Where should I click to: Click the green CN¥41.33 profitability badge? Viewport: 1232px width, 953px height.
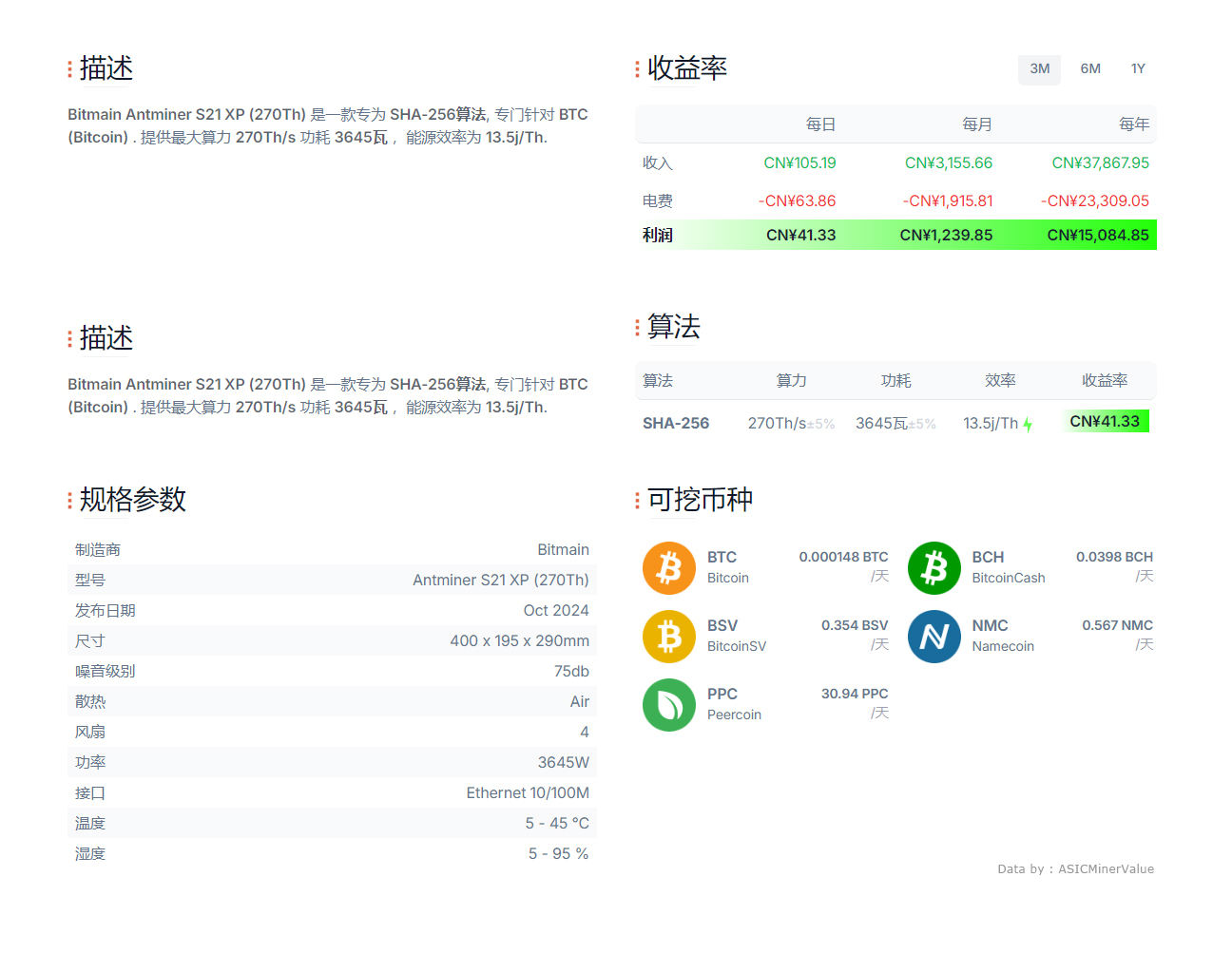pyautogui.click(x=1105, y=421)
